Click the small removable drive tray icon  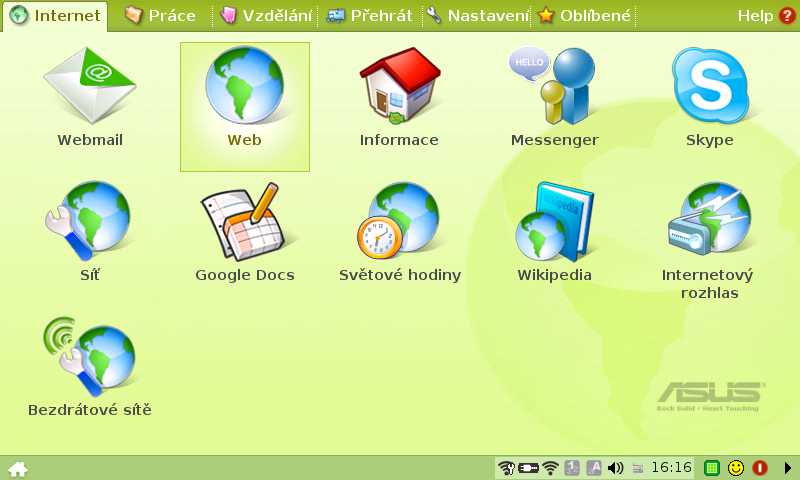[638, 468]
